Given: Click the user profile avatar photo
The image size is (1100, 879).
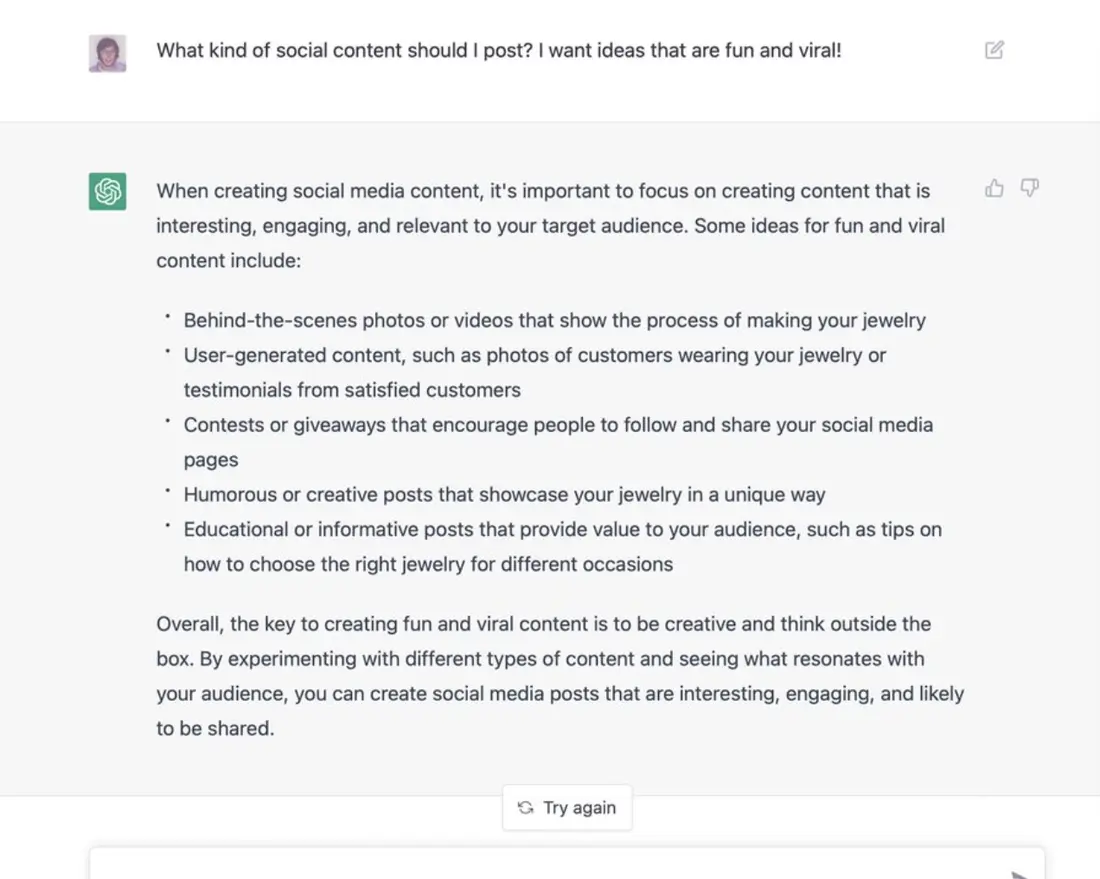Looking at the screenshot, I should (x=107, y=53).
